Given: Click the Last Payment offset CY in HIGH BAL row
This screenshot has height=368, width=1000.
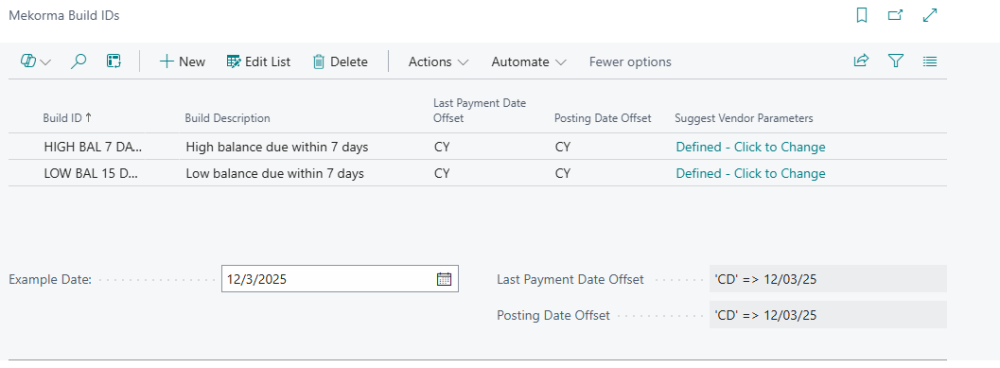Looking at the screenshot, I should pyautogui.click(x=442, y=147).
